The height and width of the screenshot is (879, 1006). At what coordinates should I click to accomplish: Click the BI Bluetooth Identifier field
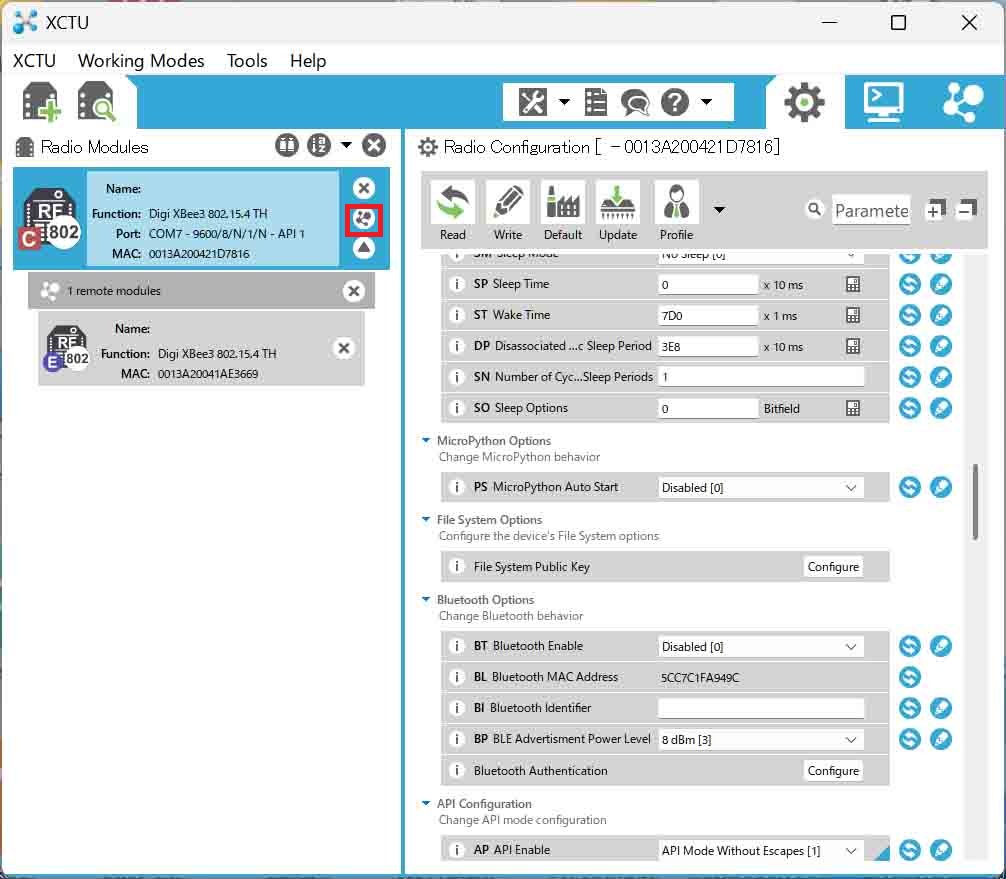pos(761,708)
